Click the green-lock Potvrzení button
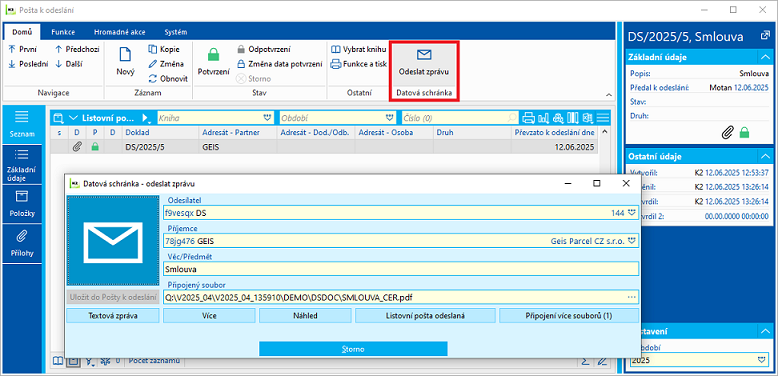Viewport: 778px width, 376px height. pos(213,63)
